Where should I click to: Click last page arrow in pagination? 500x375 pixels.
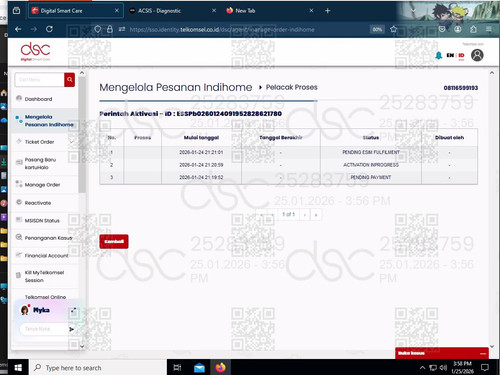[x=316, y=215]
